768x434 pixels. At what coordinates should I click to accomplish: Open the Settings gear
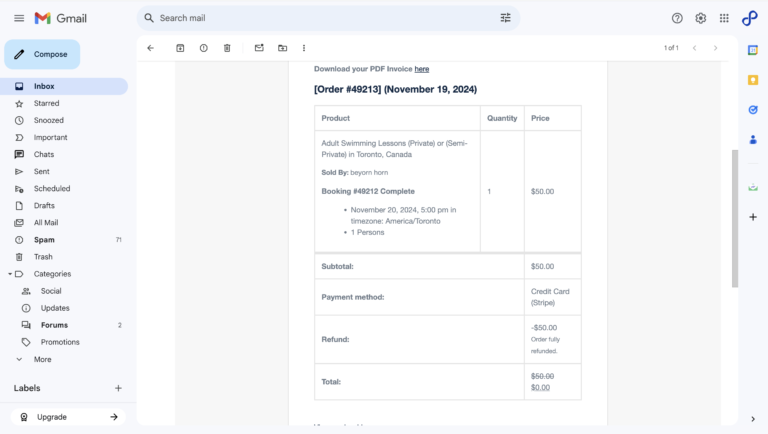[700, 18]
